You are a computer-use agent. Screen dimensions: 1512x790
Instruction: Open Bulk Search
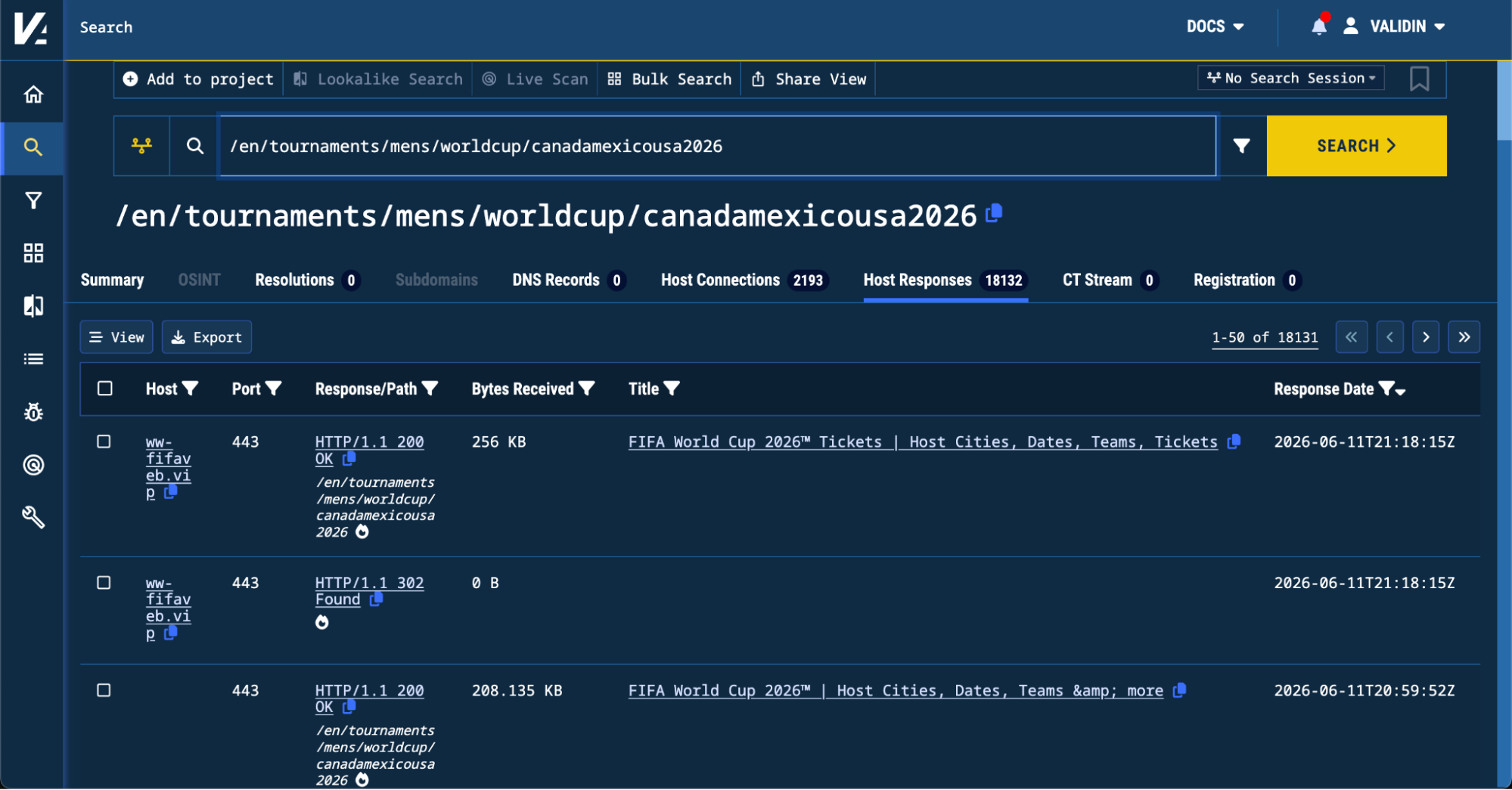click(669, 79)
